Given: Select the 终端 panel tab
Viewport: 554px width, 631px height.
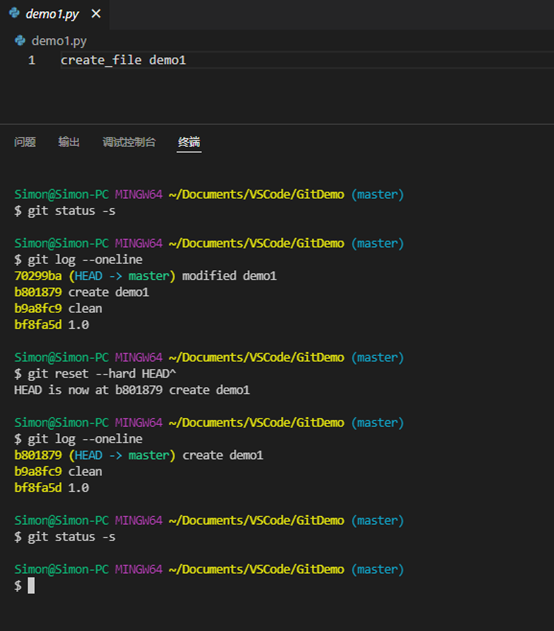Looking at the screenshot, I should pos(189,142).
